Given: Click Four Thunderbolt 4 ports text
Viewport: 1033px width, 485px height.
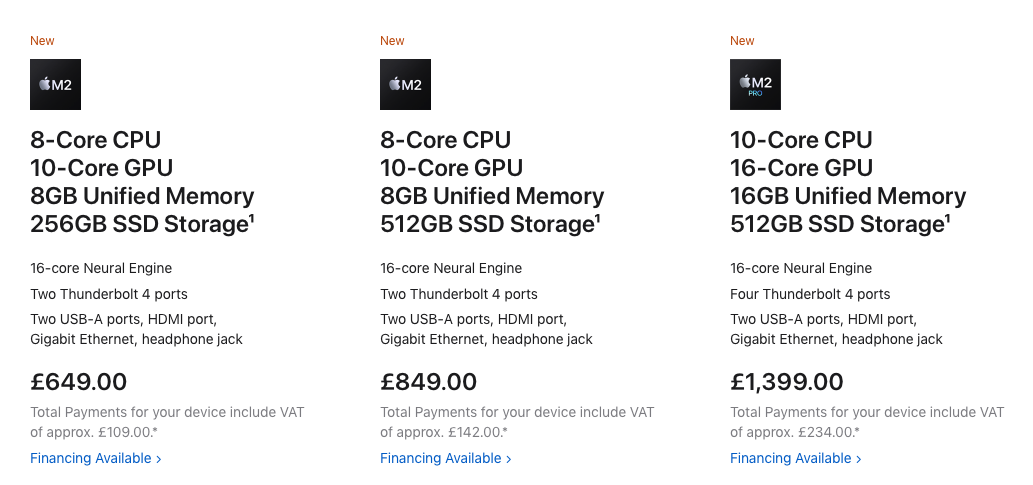Looking at the screenshot, I should pyautogui.click(x=810, y=294).
